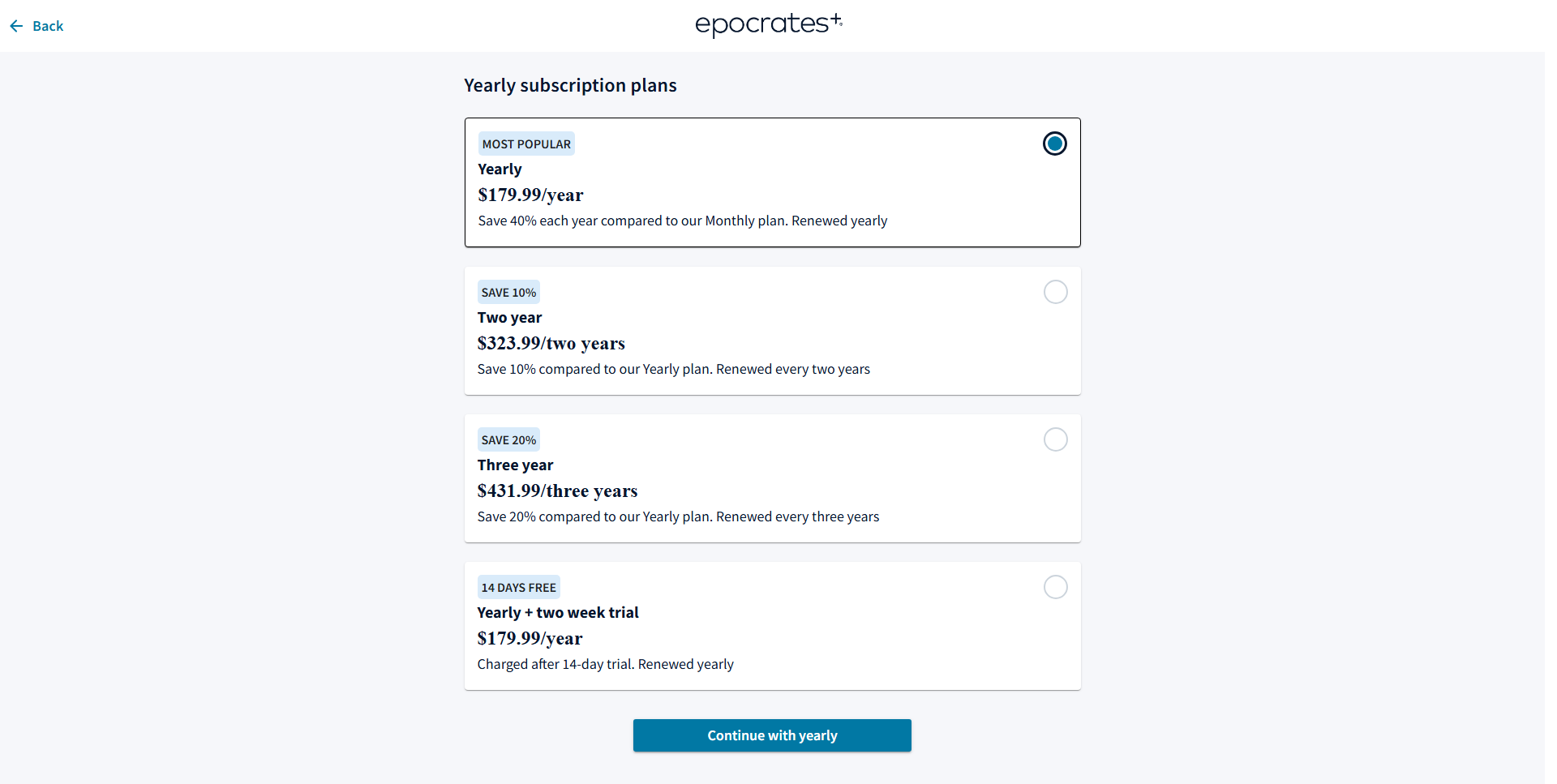Click the 'Save 40% each year' description text
Screen dimensions: 1557x784
[682, 221]
